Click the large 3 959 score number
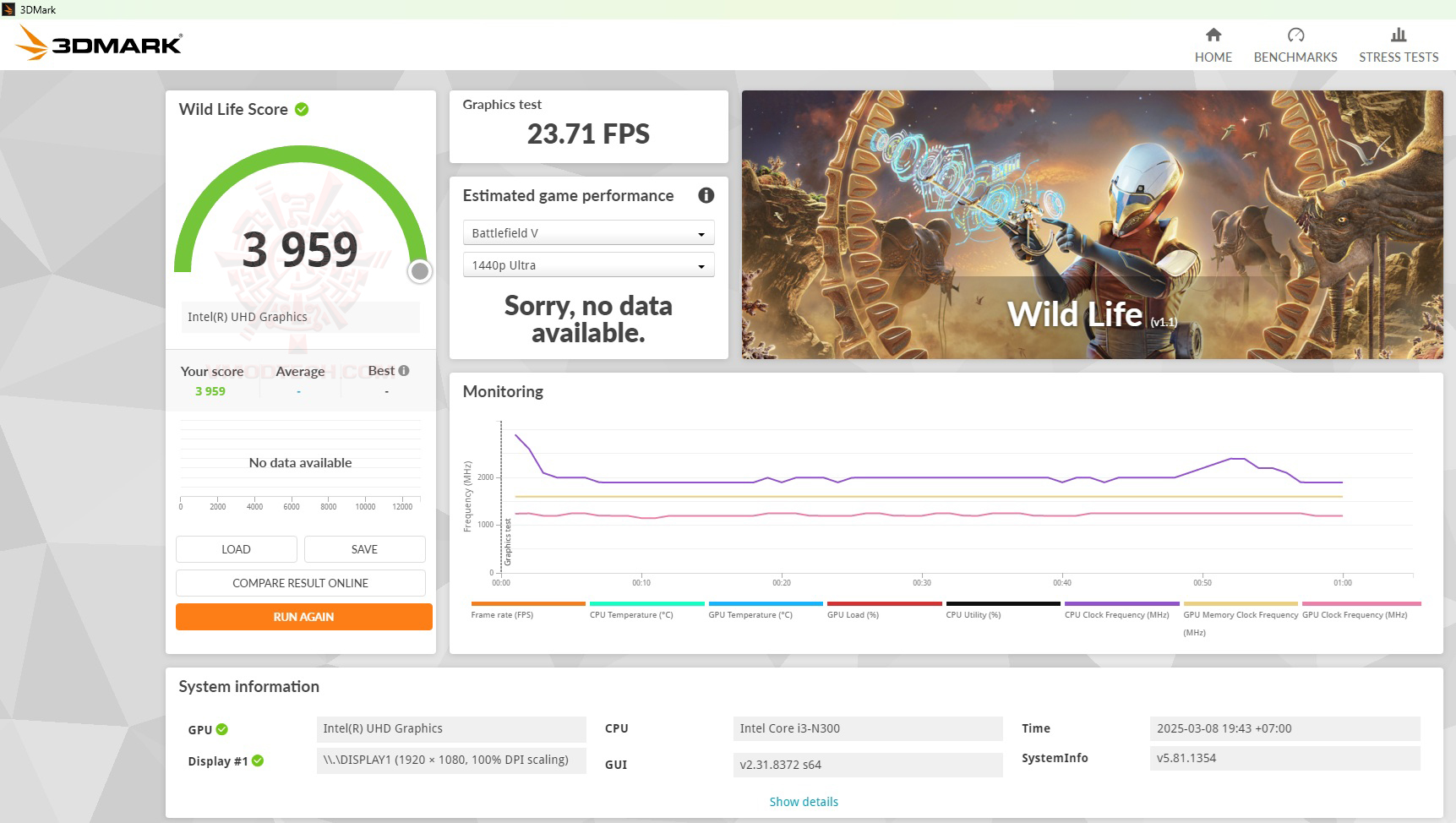This screenshot has height=823, width=1456. (300, 249)
